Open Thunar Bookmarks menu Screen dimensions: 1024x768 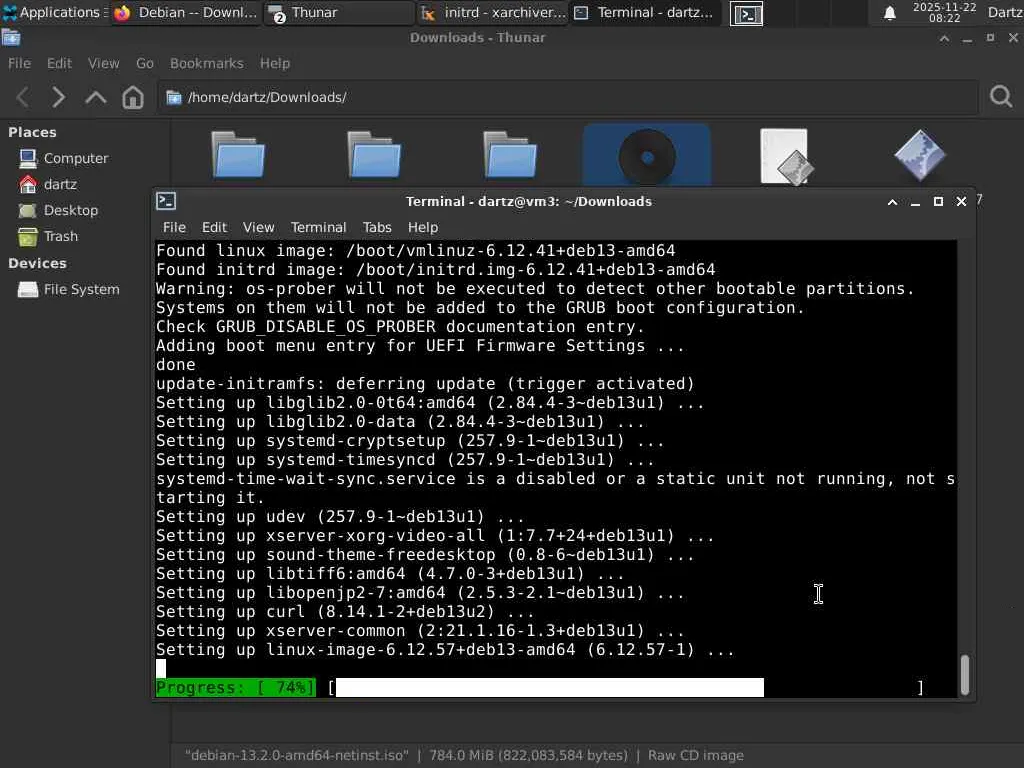pos(206,63)
